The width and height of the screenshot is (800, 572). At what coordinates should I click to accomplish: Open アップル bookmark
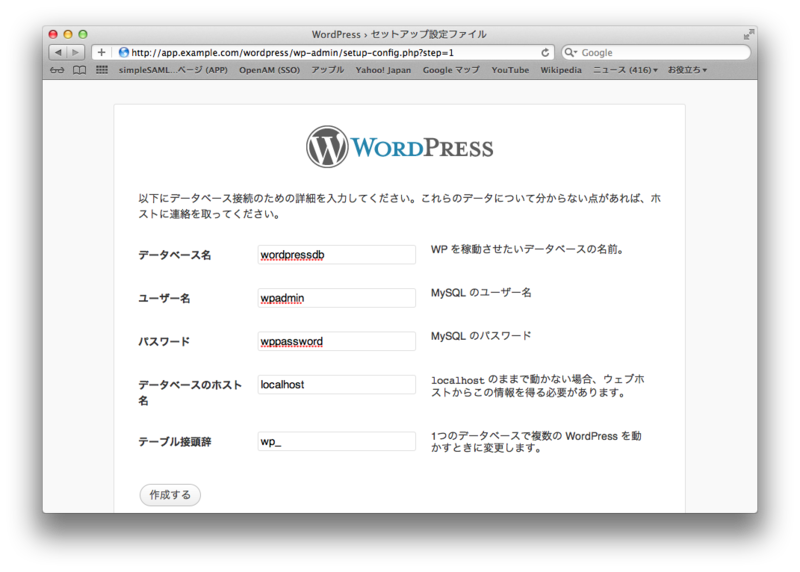point(328,70)
